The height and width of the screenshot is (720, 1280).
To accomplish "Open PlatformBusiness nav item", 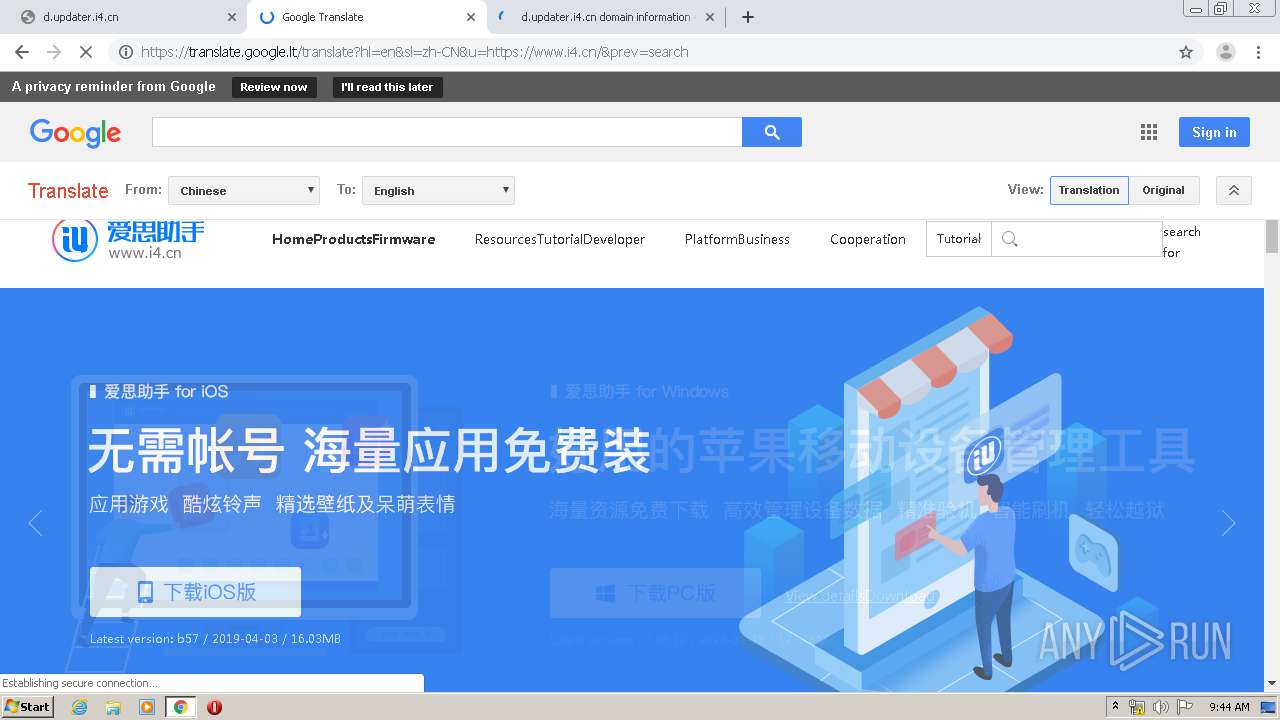I will pos(737,239).
